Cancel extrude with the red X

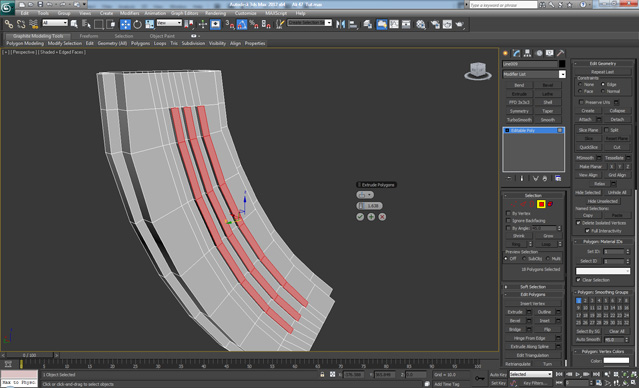point(382,217)
